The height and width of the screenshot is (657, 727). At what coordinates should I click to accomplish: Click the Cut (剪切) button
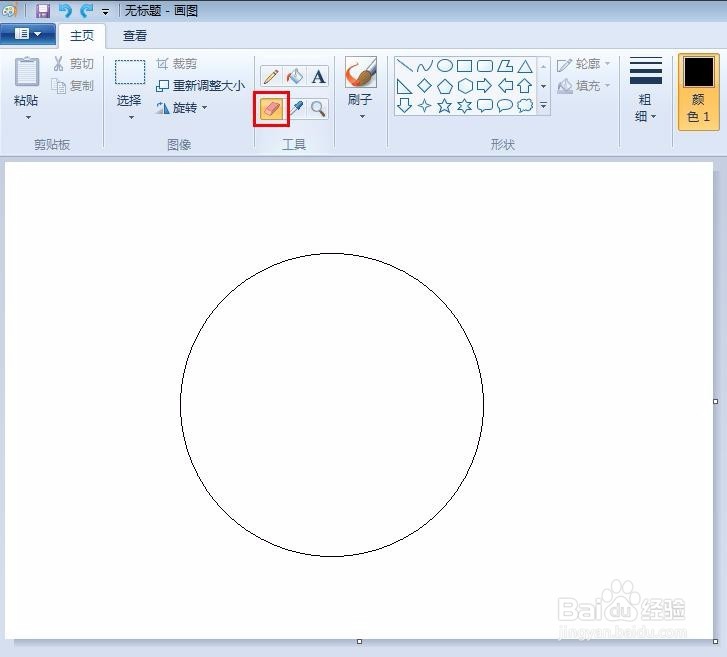point(73,64)
